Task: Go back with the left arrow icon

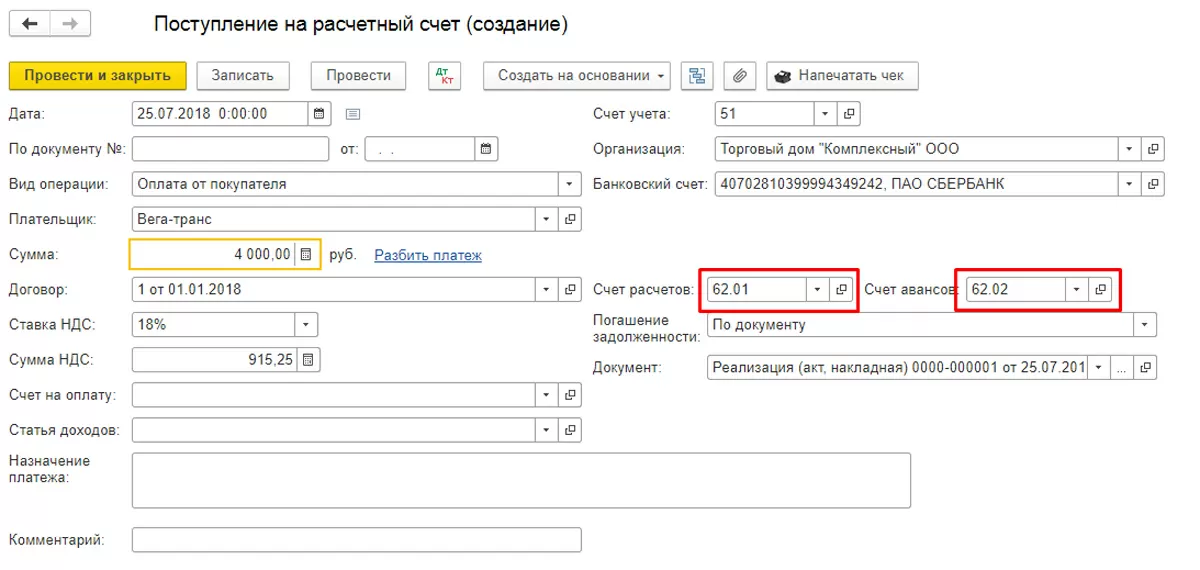Action: [30, 24]
